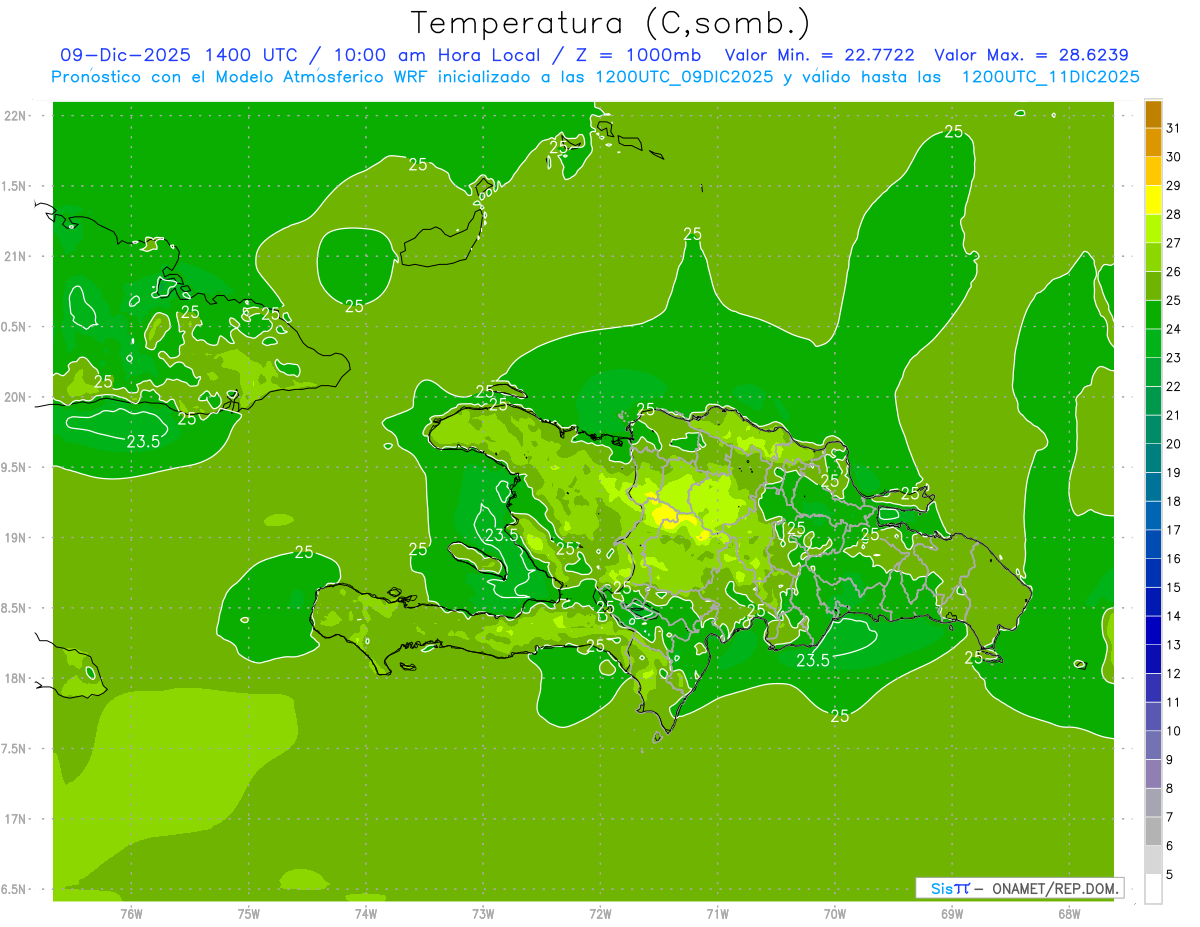Click the '1200UTC_09DIC2025' initialization time text
The height and width of the screenshot is (927, 1200).
685,77
